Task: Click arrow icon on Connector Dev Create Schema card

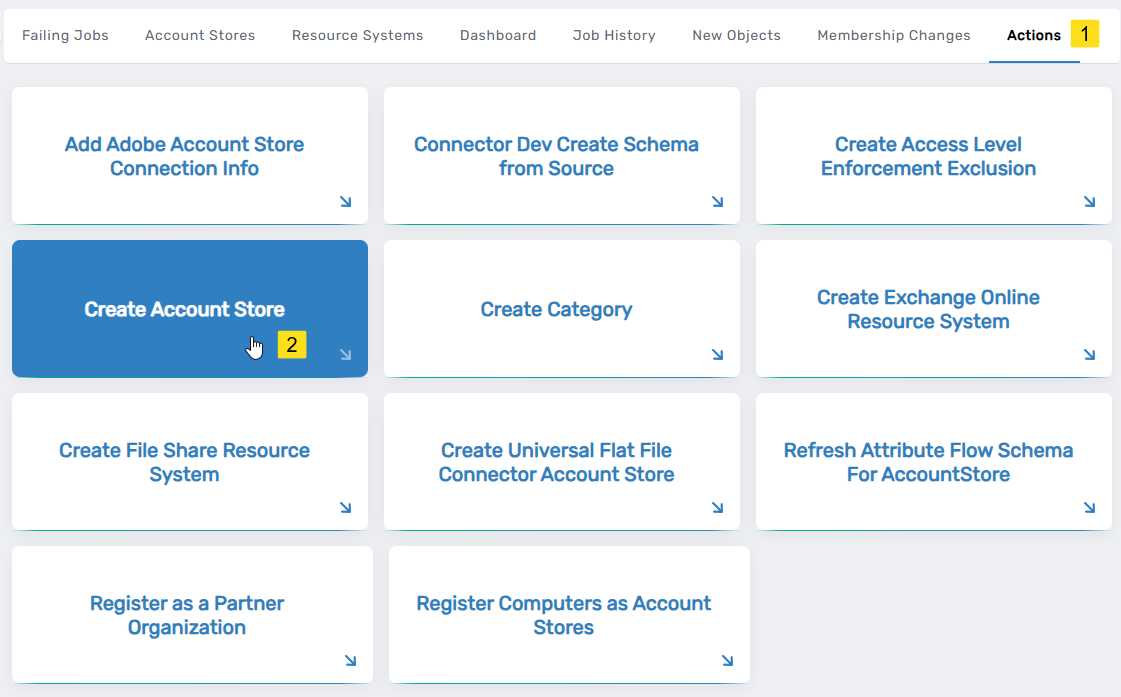Action: (x=717, y=202)
